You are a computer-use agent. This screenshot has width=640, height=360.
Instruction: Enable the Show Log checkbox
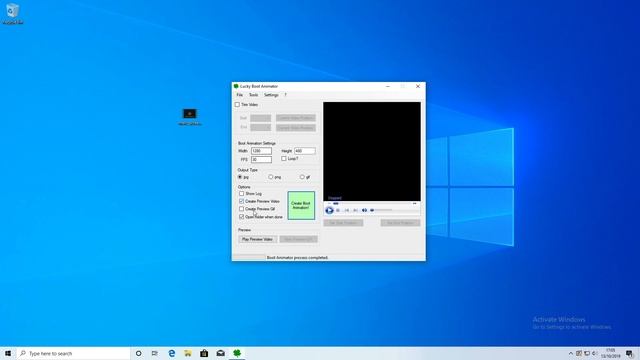pos(241,193)
